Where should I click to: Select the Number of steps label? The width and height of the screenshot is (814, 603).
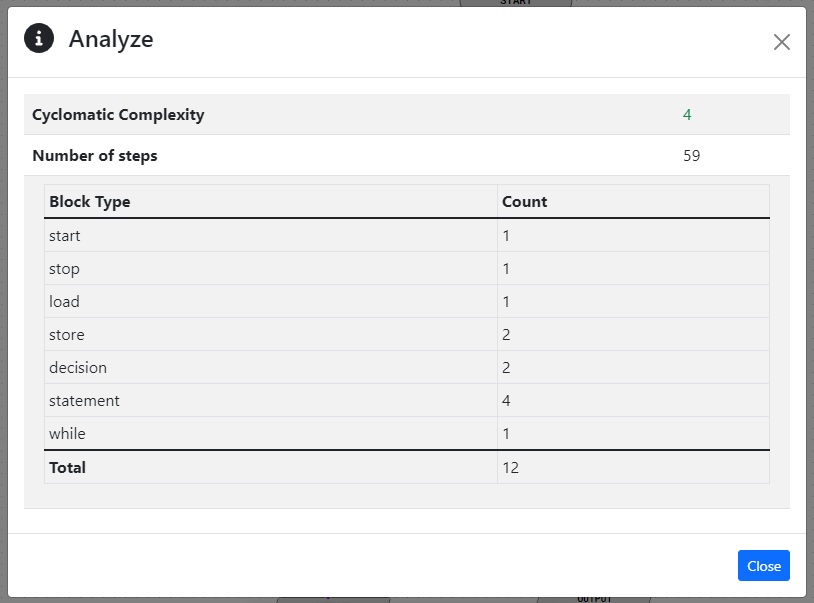[94, 156]
